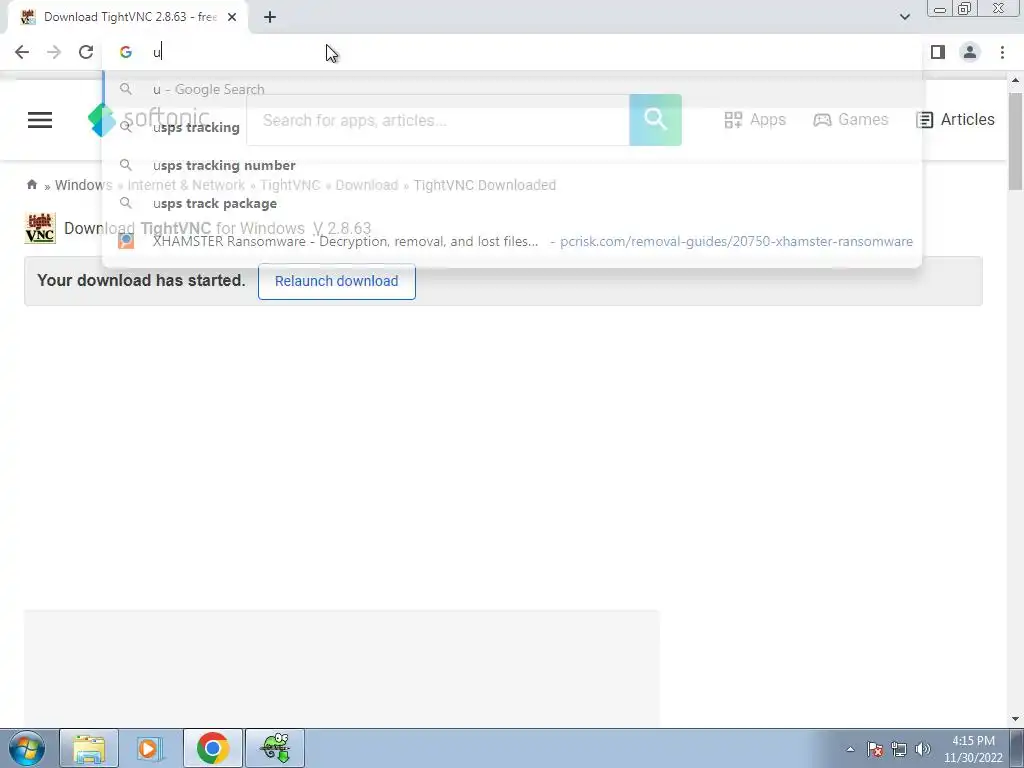Click the TightVNC logo icon

coord(40,228)
